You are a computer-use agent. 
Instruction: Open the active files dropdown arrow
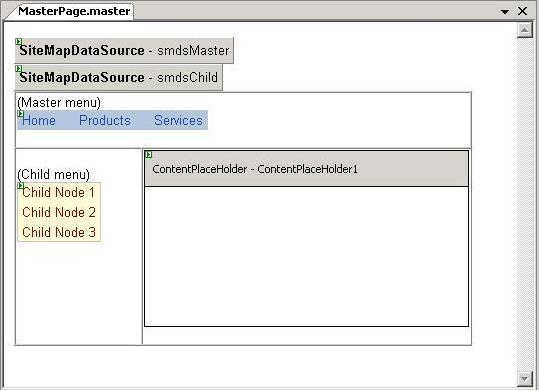505,12
